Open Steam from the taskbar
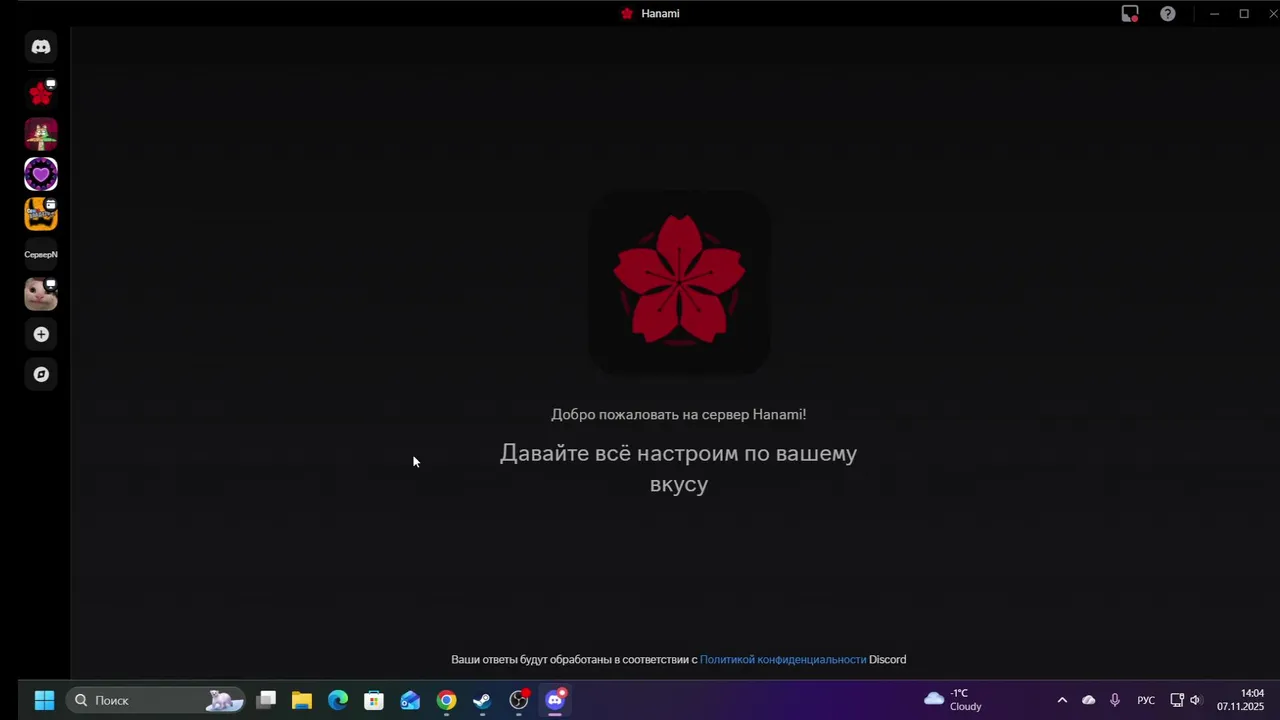The image size is (1280, 720). (x=482, y=700)
